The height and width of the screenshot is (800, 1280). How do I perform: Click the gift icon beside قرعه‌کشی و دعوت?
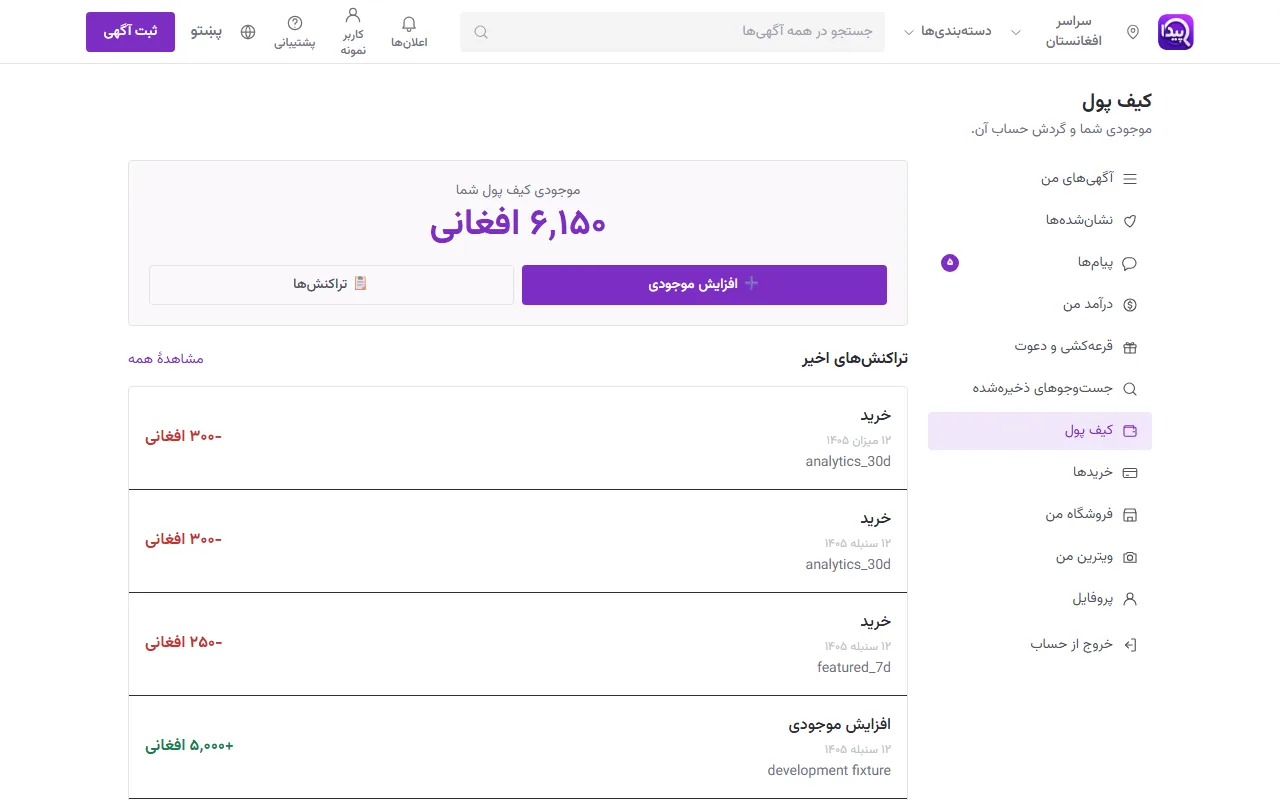point(1131,347)
